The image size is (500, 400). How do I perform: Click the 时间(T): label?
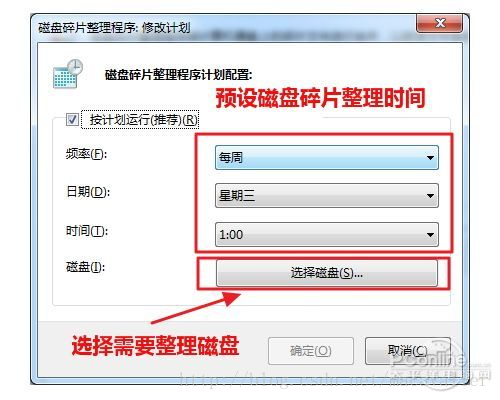pos(86,231)
